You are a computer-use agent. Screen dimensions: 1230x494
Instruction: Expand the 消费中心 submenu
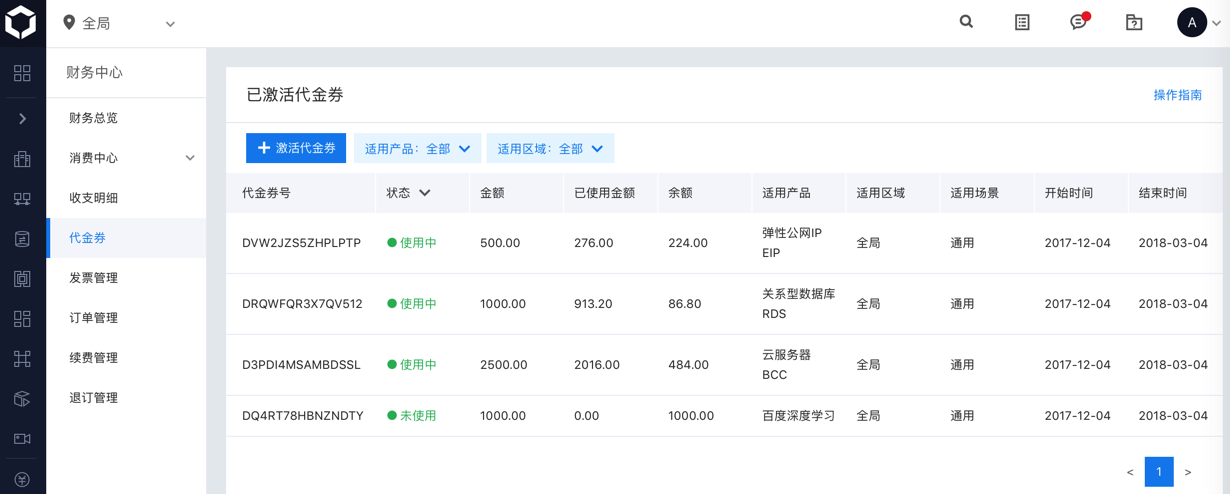(x=190, y=158)
